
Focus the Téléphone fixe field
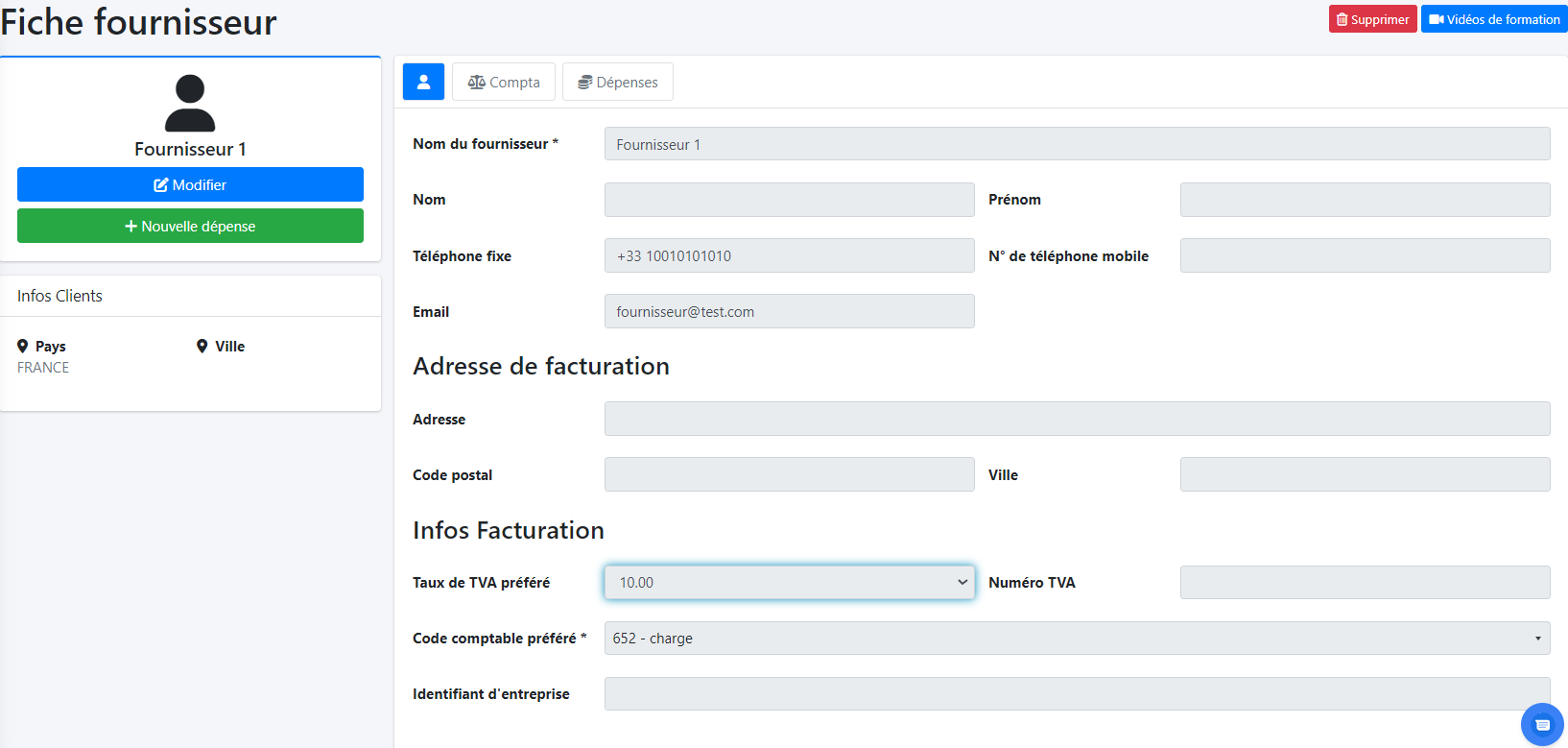(x=789, y=255)
